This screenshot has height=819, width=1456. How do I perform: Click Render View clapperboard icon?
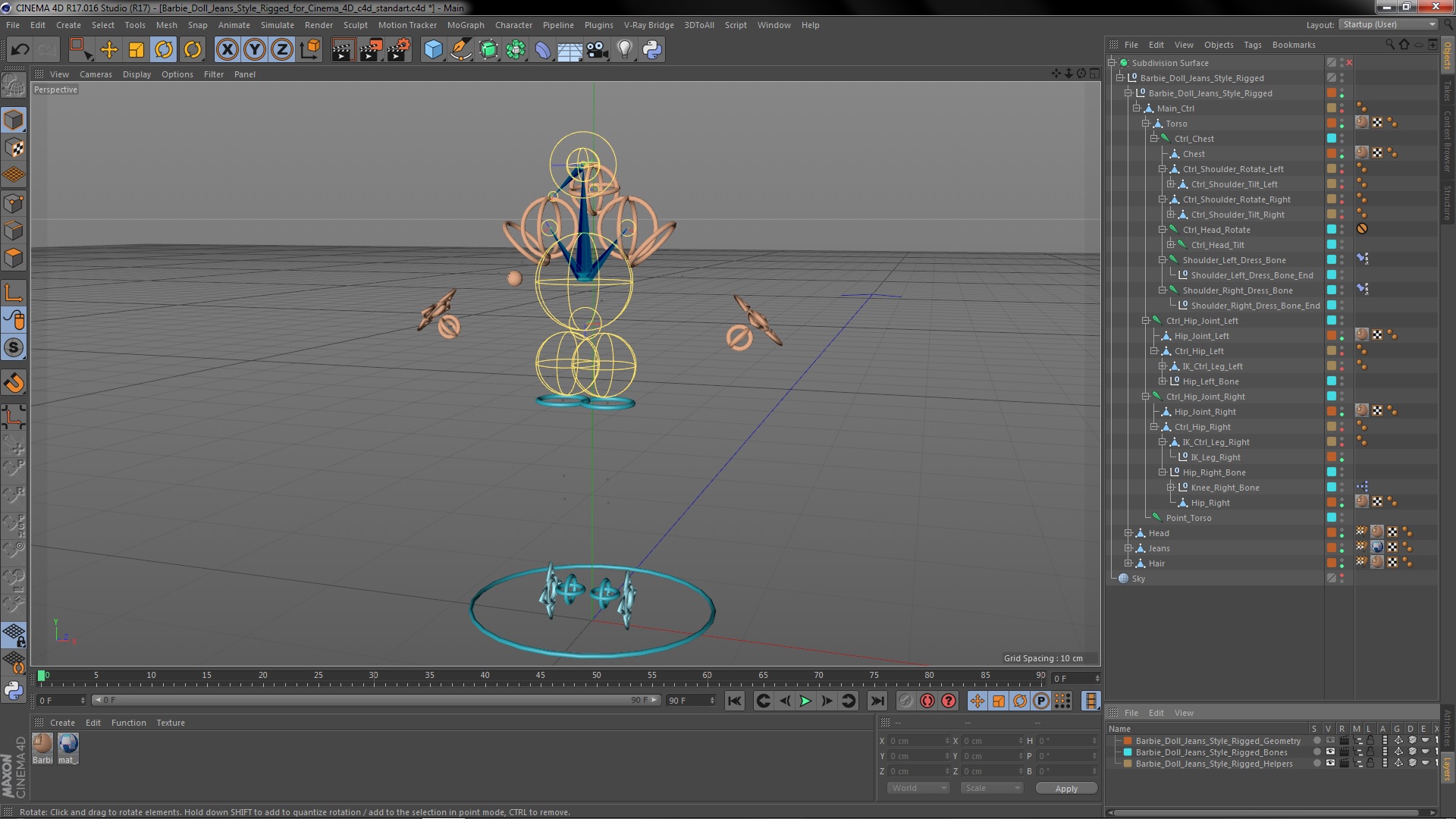click(x=342, y=50)
